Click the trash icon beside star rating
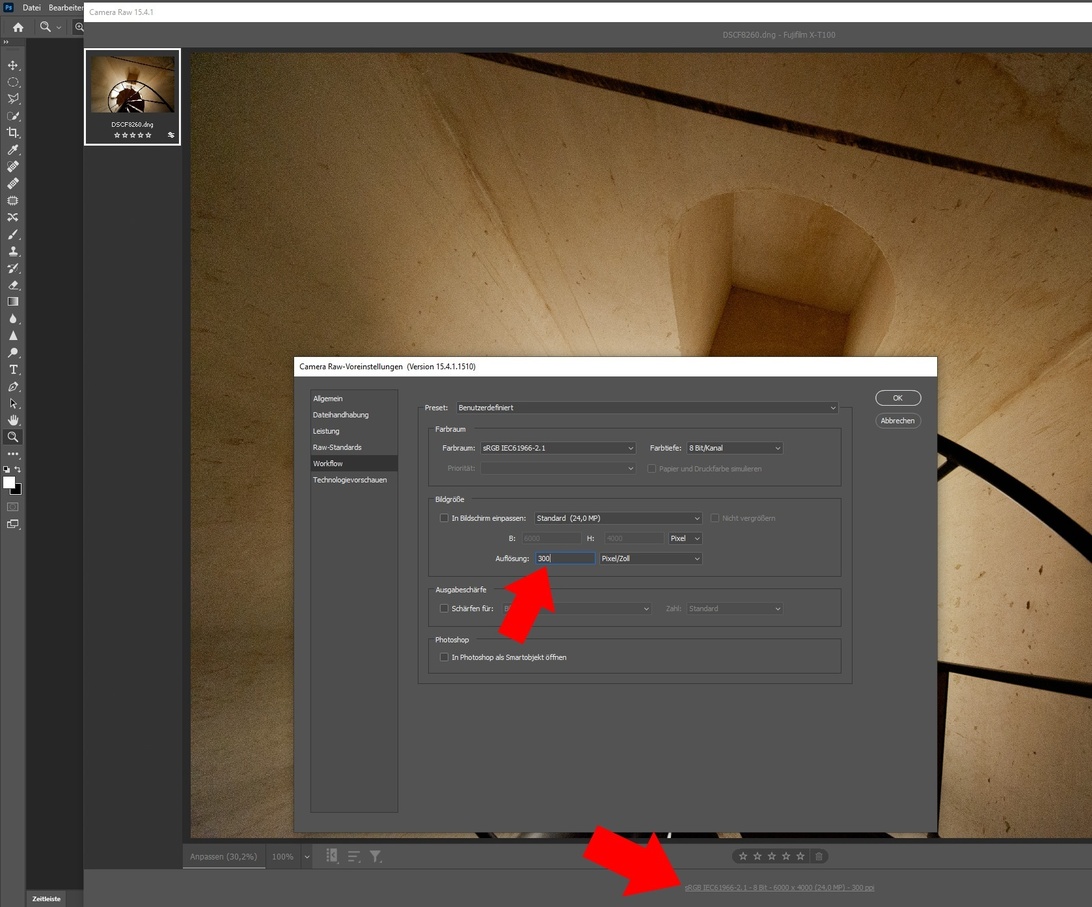The image size is (1092, 907). (x=818, y=856)
